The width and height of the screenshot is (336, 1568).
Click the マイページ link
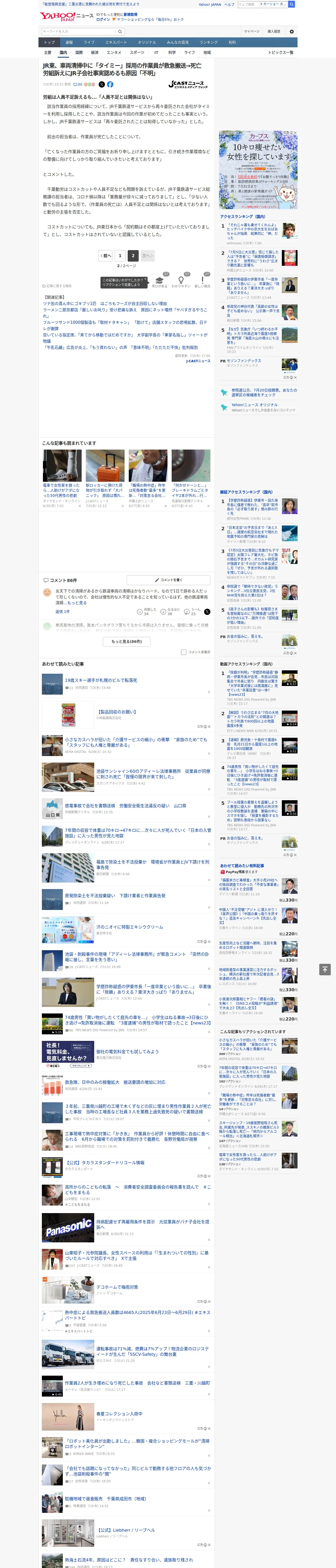point(252,32)
